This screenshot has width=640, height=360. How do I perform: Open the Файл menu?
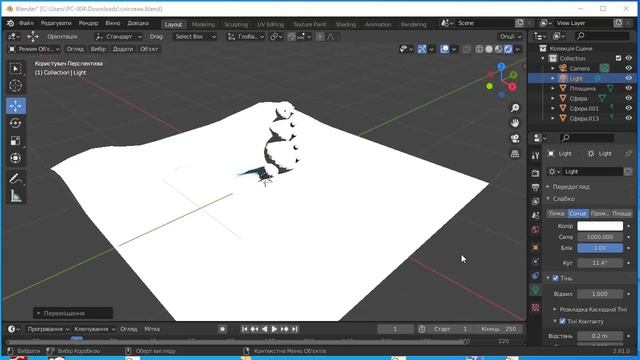(26, 23)
